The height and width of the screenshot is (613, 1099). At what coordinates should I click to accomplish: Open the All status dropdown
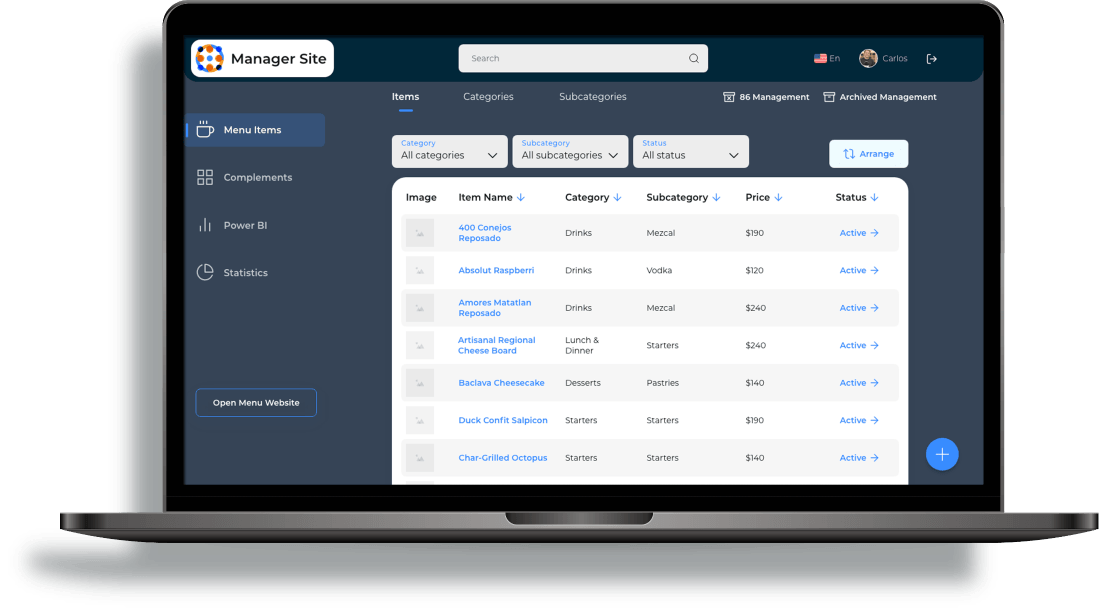(690, 151)
